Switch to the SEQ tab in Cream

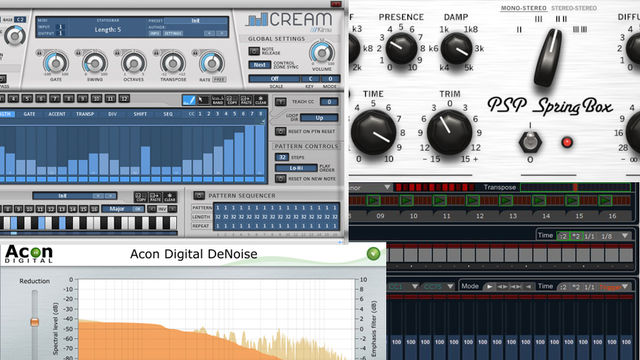pyautogui.click(x=168, y=114)
